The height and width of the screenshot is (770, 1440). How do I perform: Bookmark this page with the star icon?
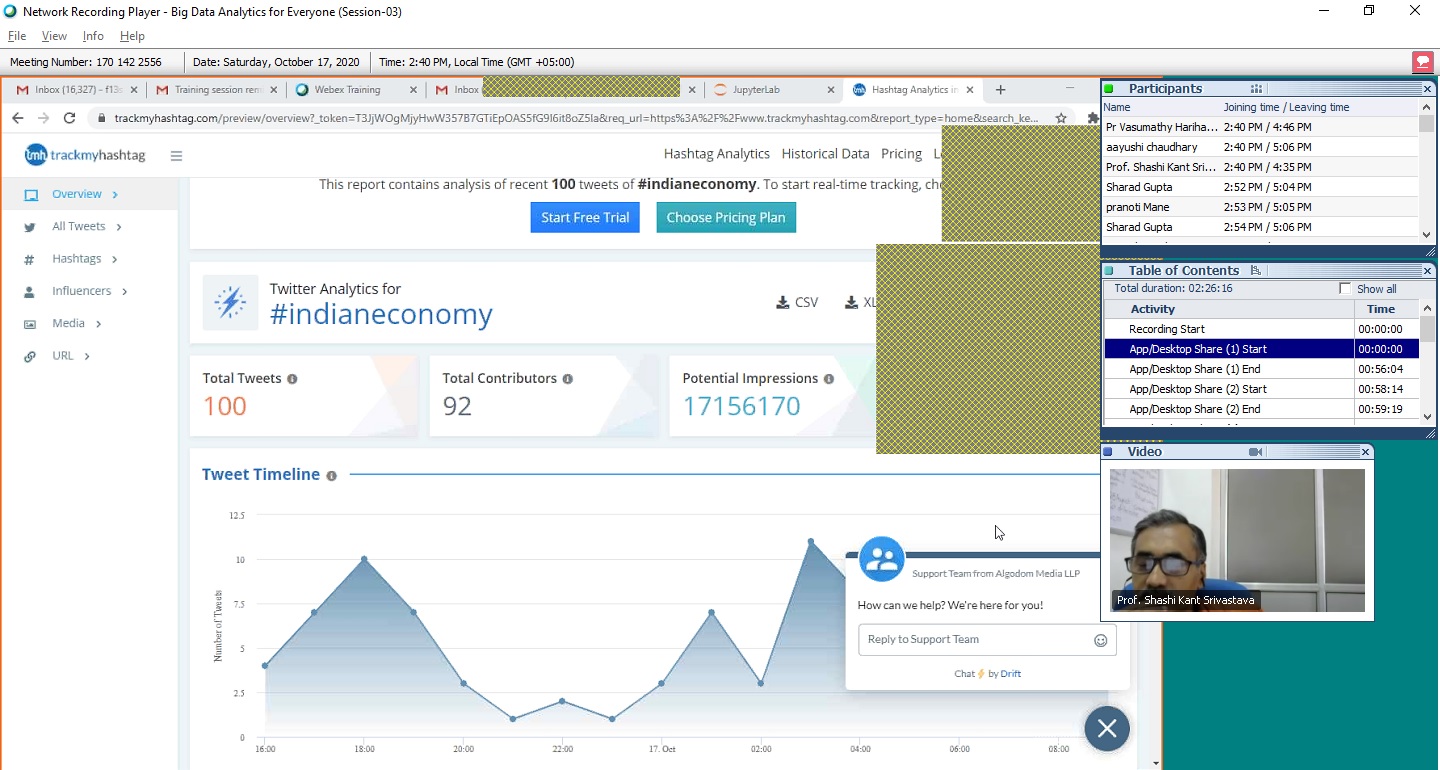point(1061,118)
